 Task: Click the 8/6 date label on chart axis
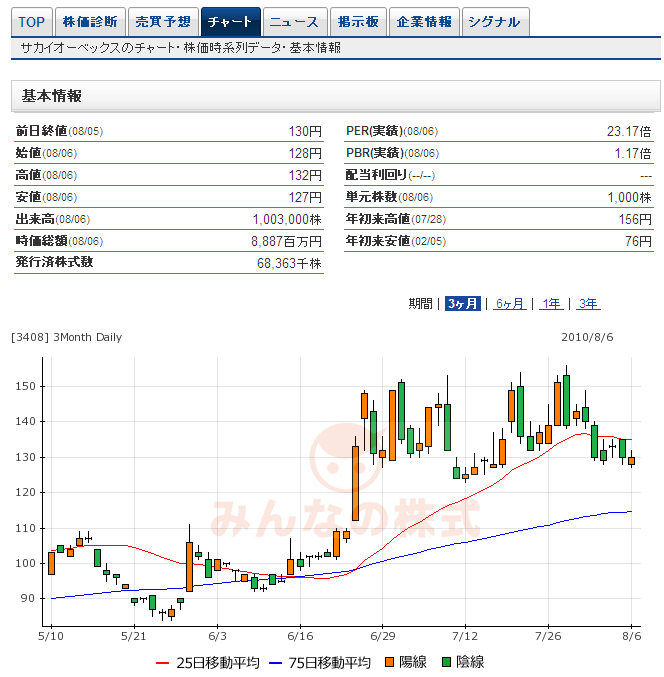(x=631, y=634)
